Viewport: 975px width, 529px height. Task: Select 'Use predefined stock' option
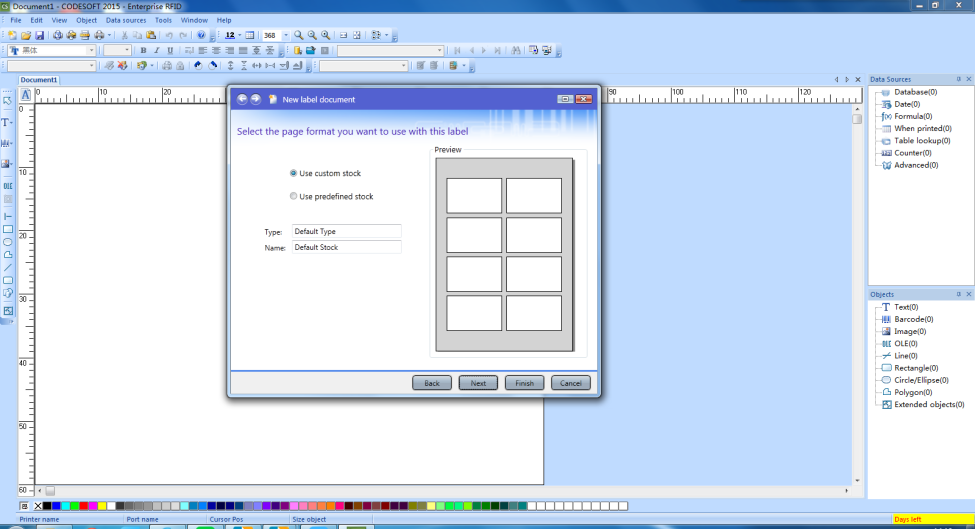coord(331,196)
